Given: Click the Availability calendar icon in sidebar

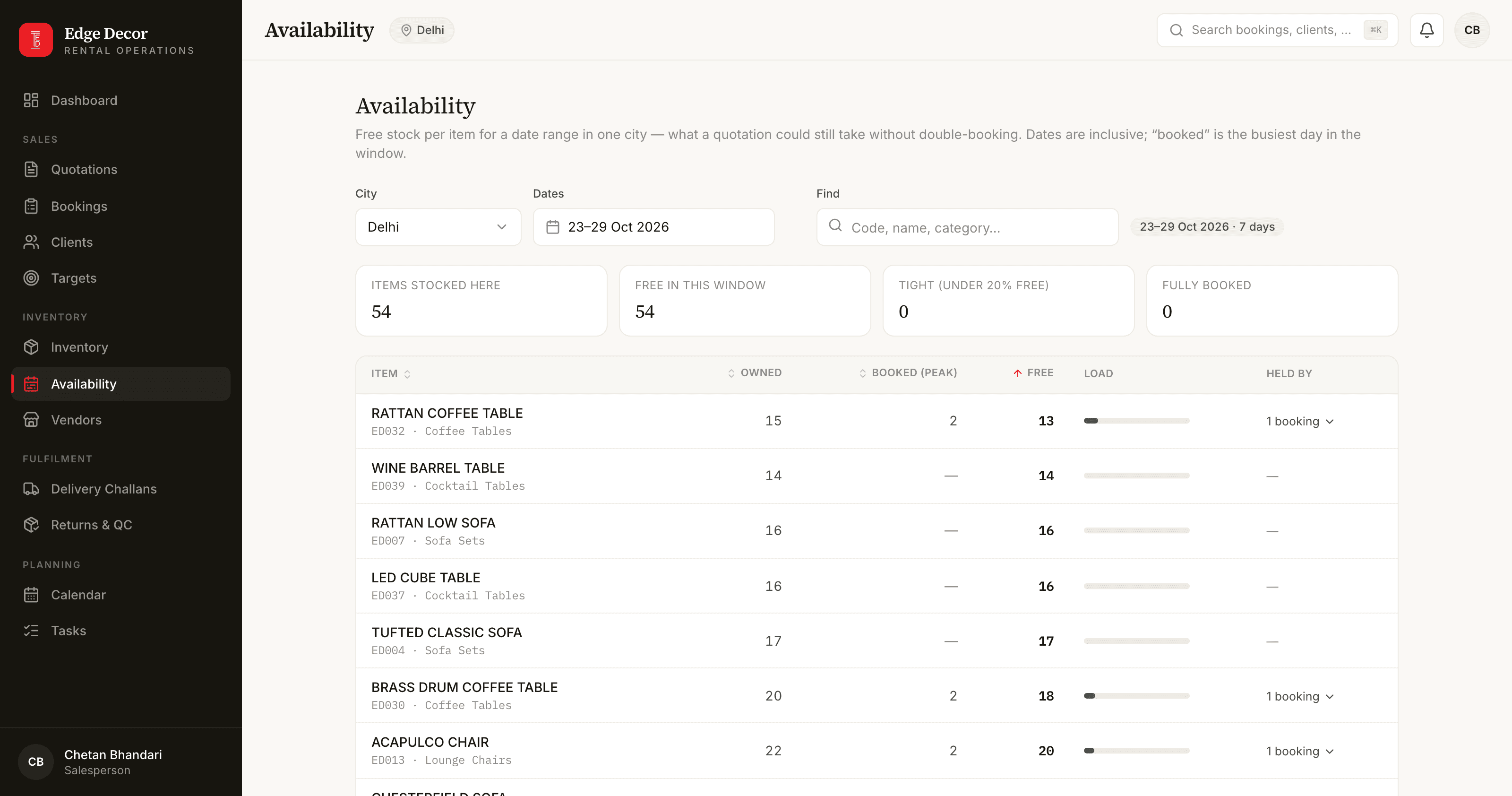Looking at the screenshot, I should (x=31, y=384).
